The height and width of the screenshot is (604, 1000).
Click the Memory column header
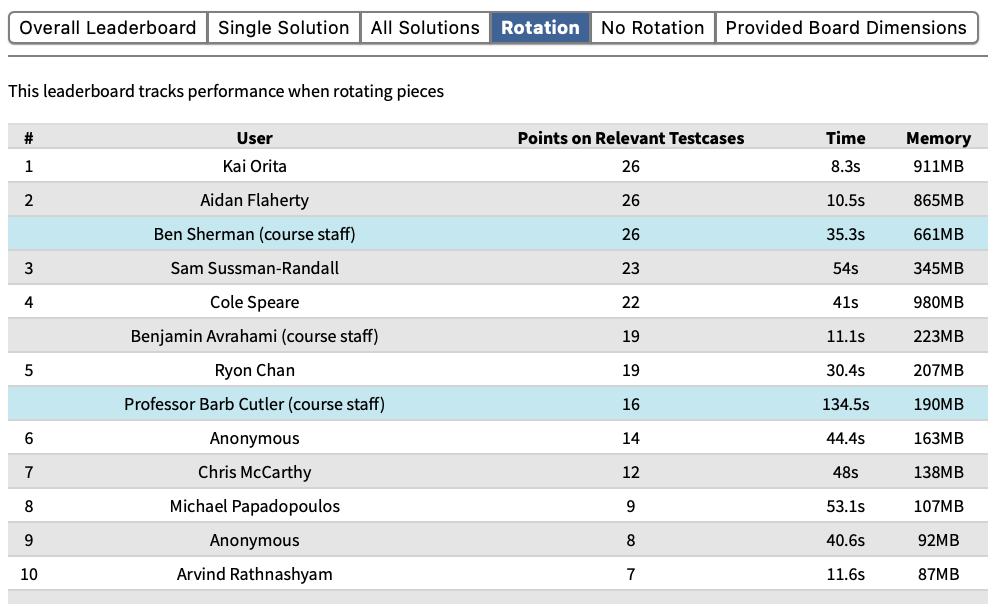tap(938, 138)
